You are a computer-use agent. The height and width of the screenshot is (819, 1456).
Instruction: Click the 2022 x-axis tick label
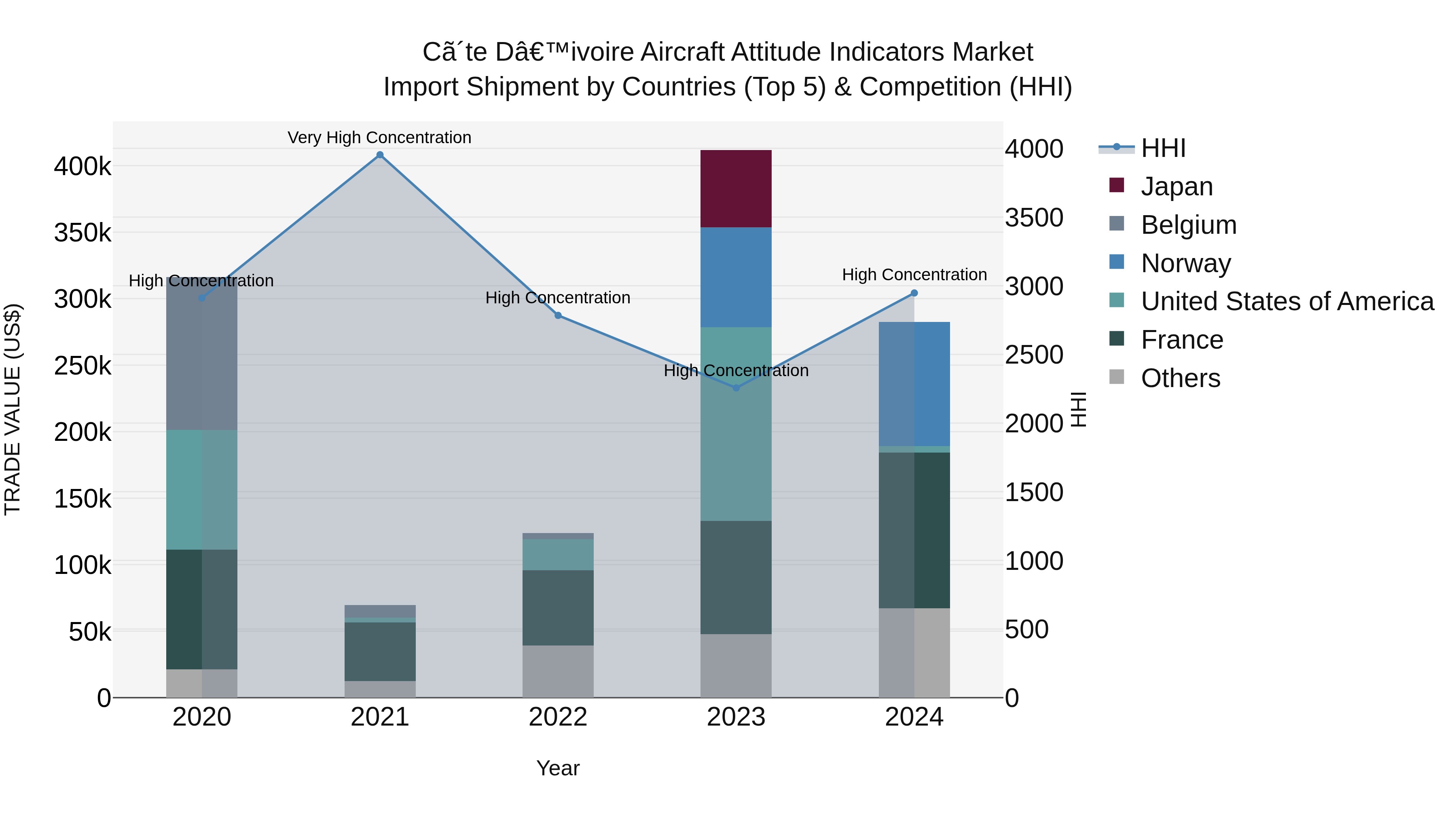point(558,717)
